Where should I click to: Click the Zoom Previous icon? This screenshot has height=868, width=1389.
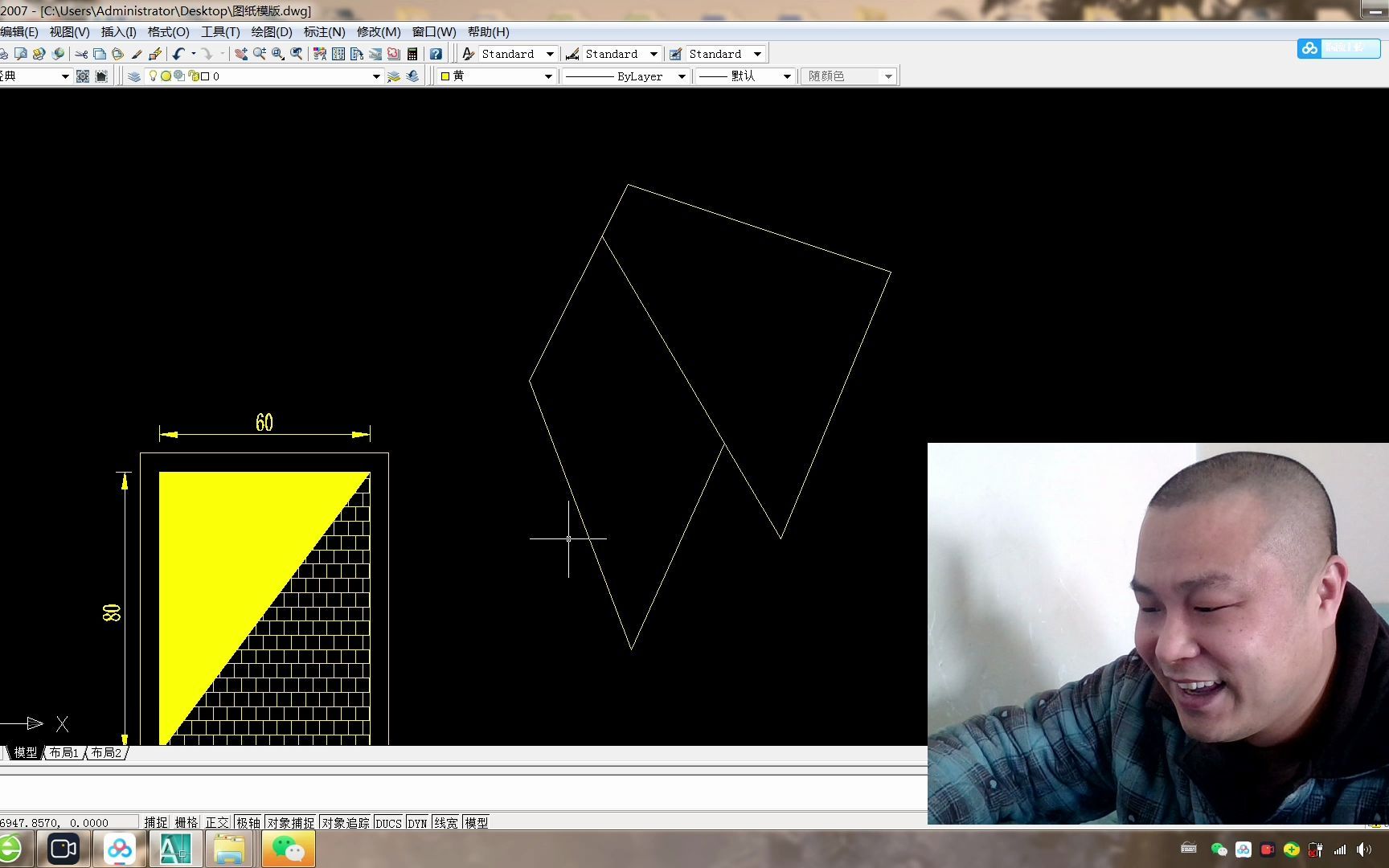(x=297, y=54)
